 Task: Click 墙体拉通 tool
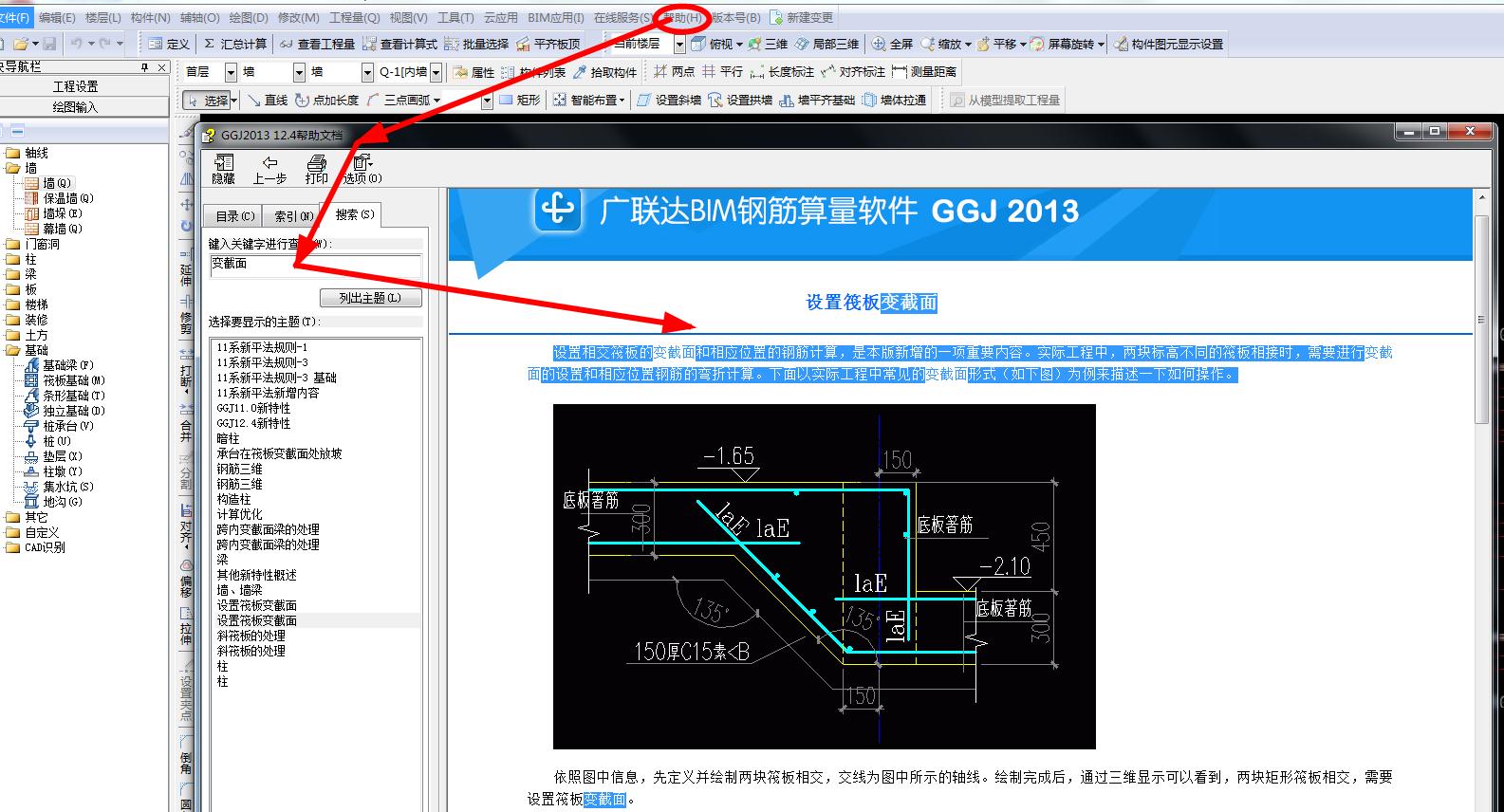[894, 100]
